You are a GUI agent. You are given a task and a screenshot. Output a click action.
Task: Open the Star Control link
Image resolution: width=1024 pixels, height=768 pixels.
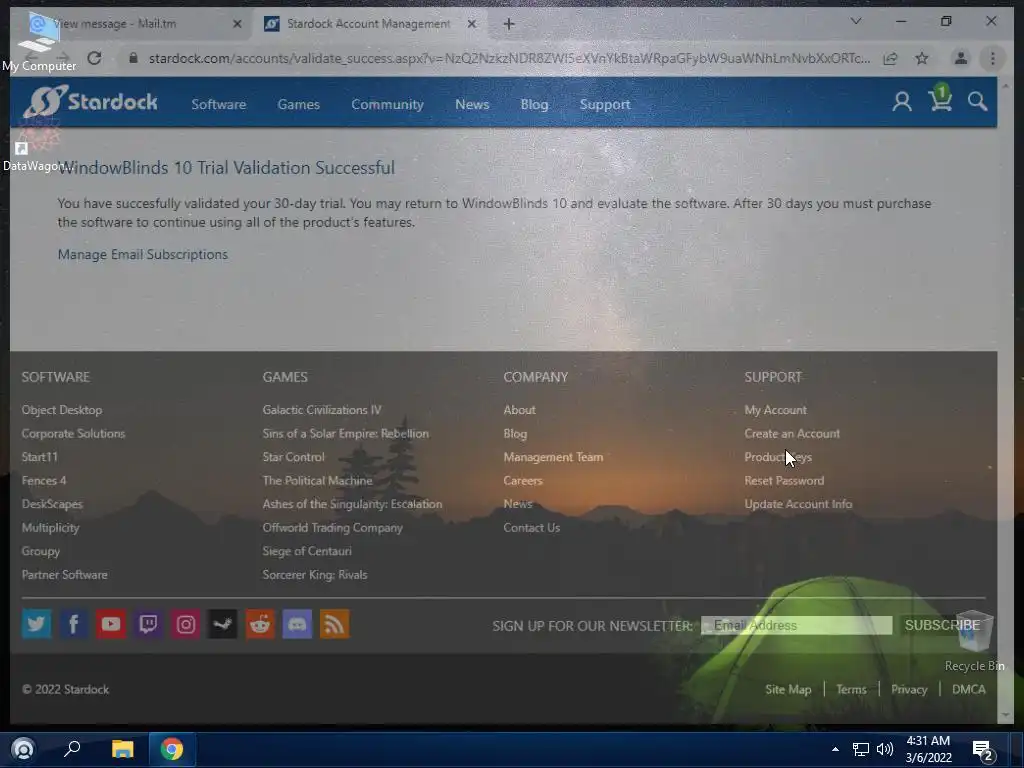pos(293,457)
